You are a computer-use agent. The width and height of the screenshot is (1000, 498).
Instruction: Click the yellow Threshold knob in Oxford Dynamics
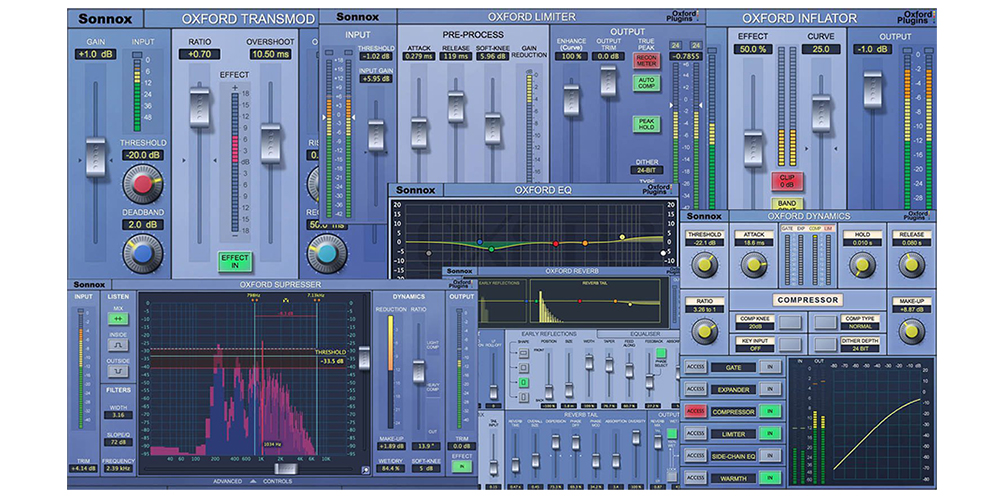(707, 264)
